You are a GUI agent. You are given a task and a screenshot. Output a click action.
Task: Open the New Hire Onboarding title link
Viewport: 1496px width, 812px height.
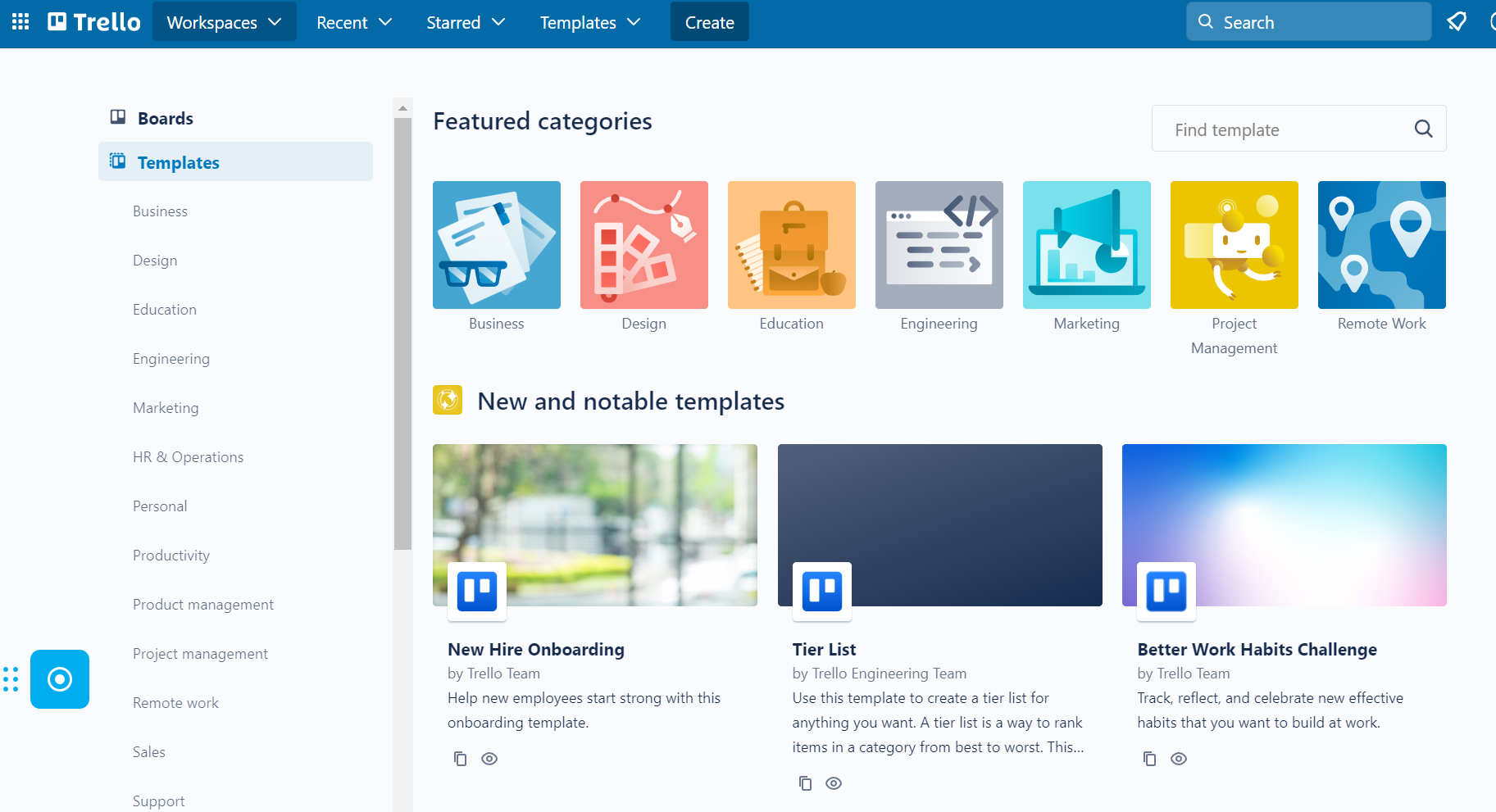536,649
